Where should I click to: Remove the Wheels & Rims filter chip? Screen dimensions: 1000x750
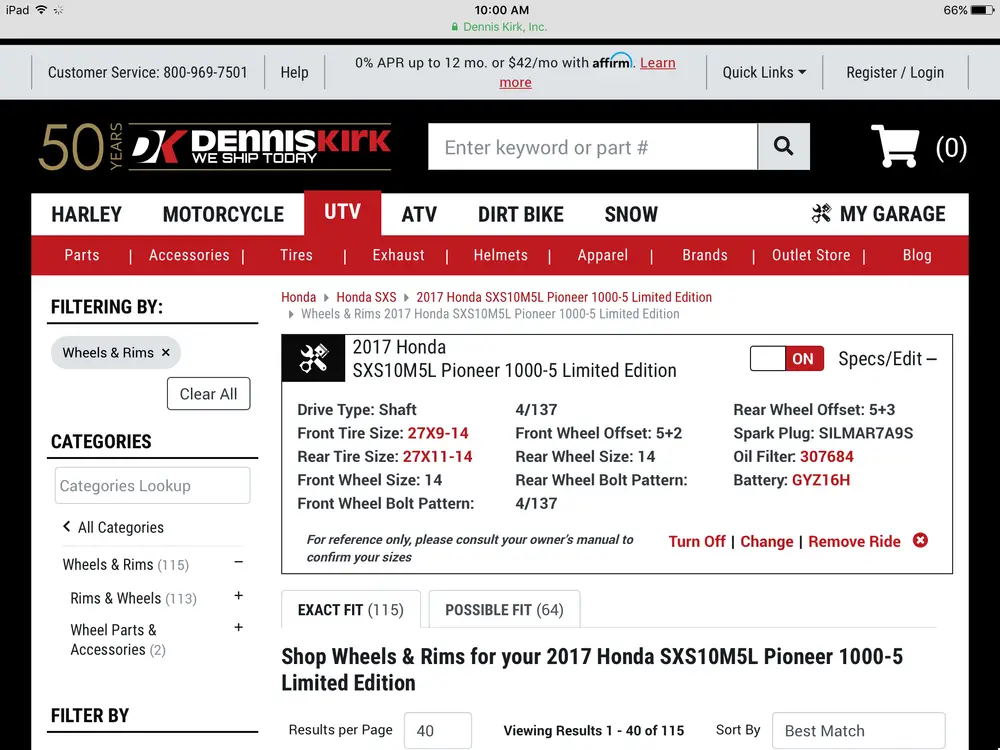click(x=166, y=353)
